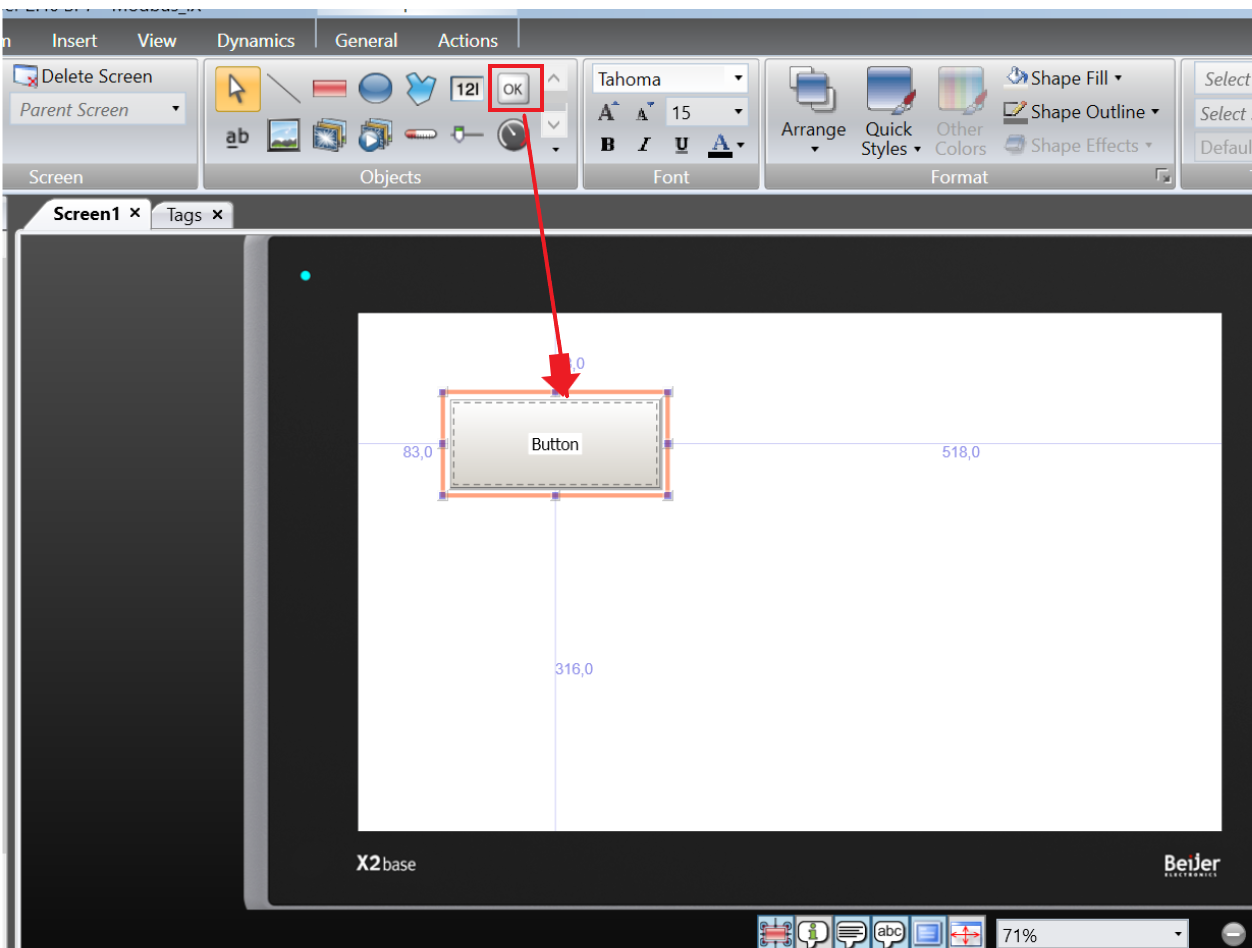The height and width of the screenshot is (948, 1252).
Task: Click the font color A swatch
Action: (720, 145)
